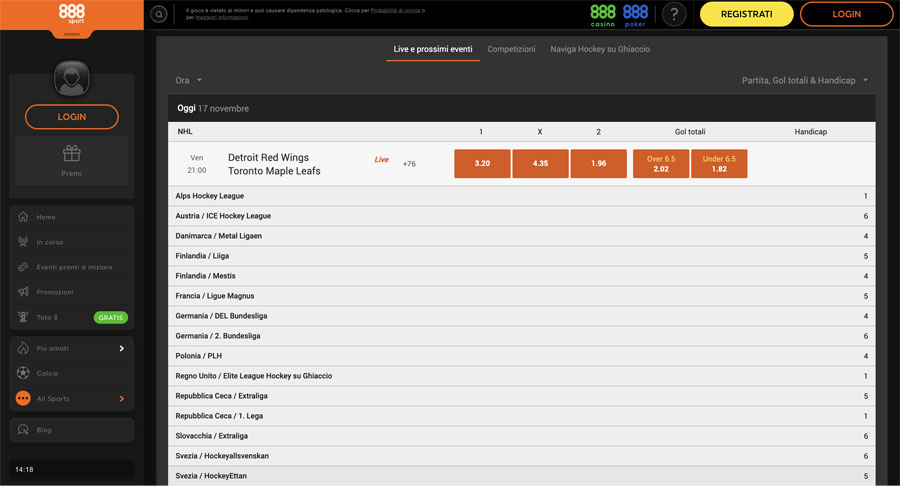Open Naviga Hockey su Ghiaccio tab
This screenshot has width=900, height=486.
600,49
